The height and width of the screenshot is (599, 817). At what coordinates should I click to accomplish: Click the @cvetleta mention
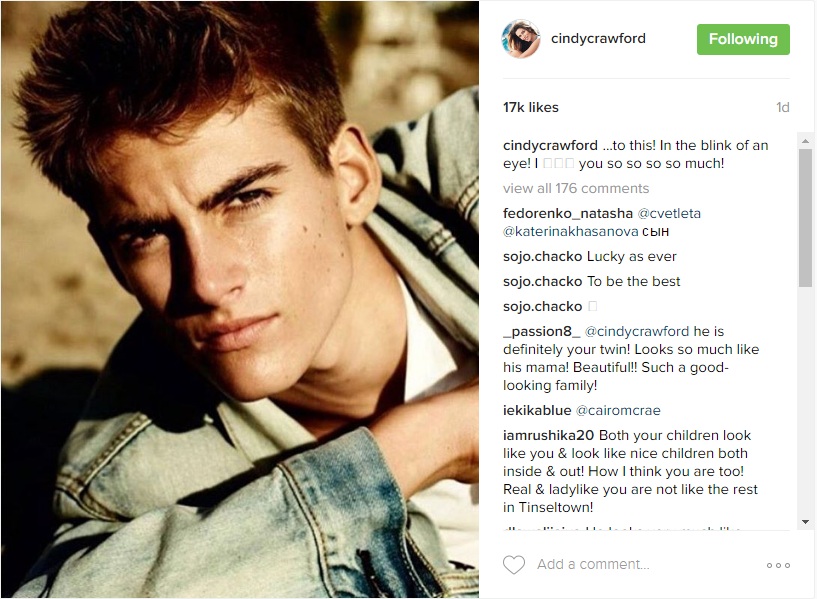coord(669,214)
